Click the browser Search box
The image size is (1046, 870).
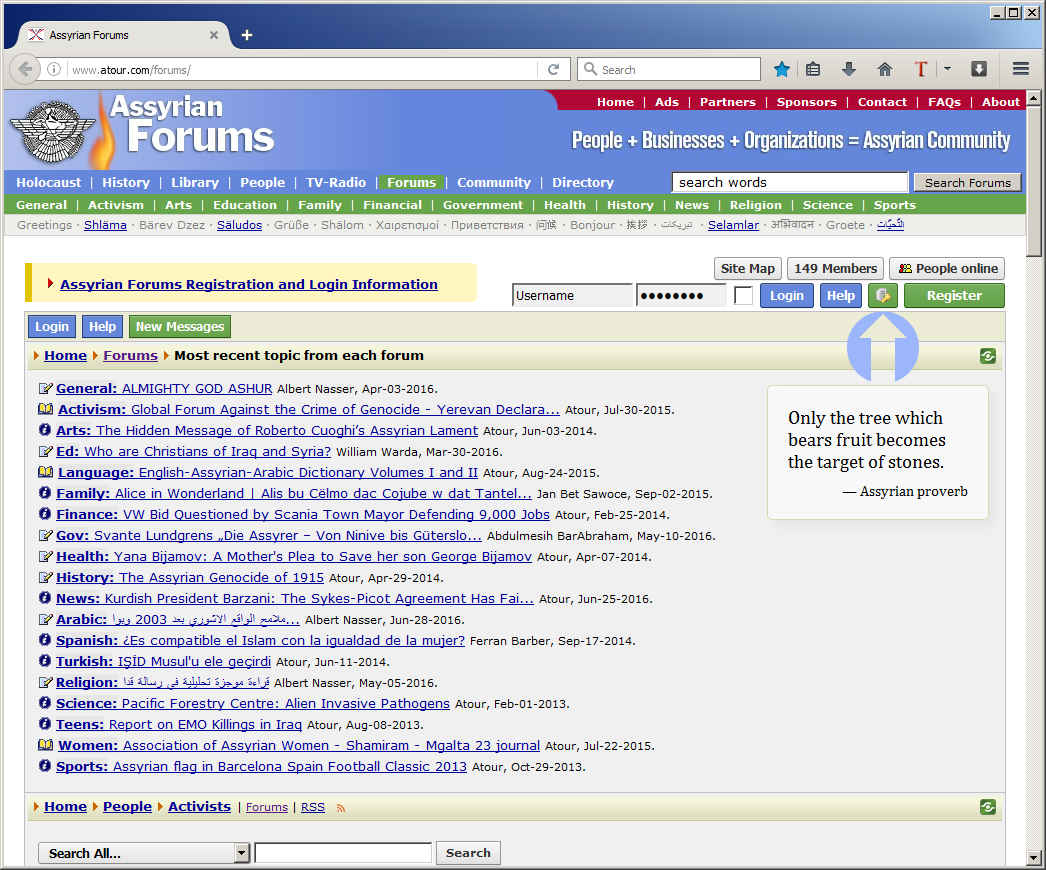click(669, 69)
